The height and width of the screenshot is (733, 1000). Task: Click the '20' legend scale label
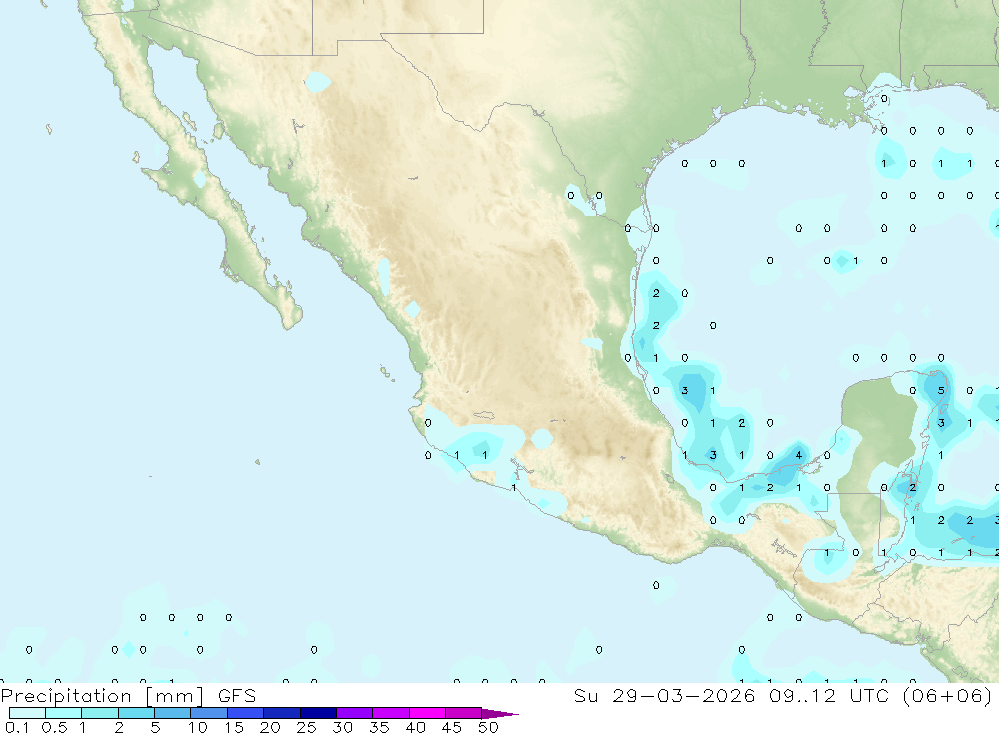click(x=270, y=727)
